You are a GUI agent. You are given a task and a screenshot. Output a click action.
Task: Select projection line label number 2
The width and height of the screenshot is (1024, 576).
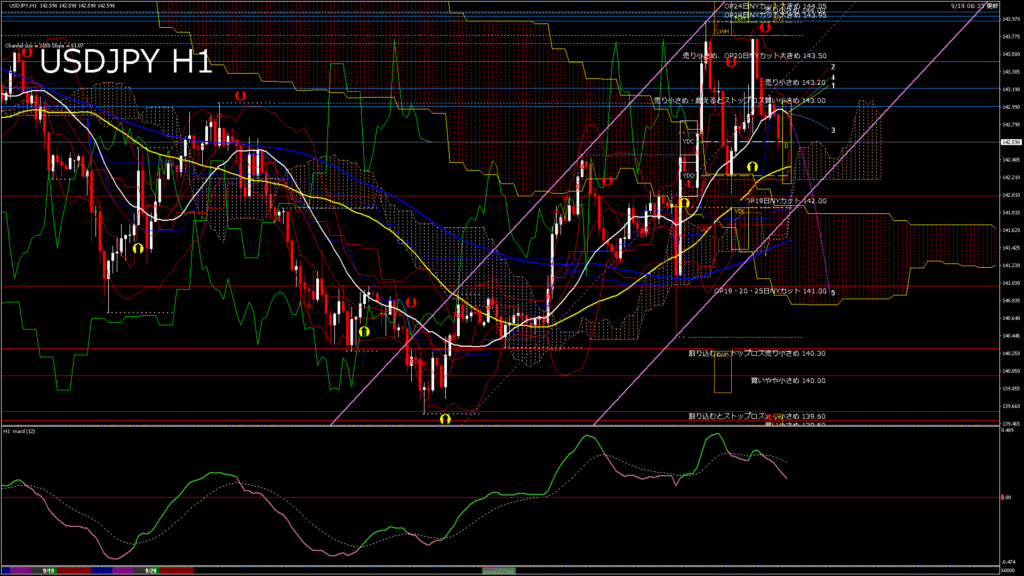click(833, 67)
